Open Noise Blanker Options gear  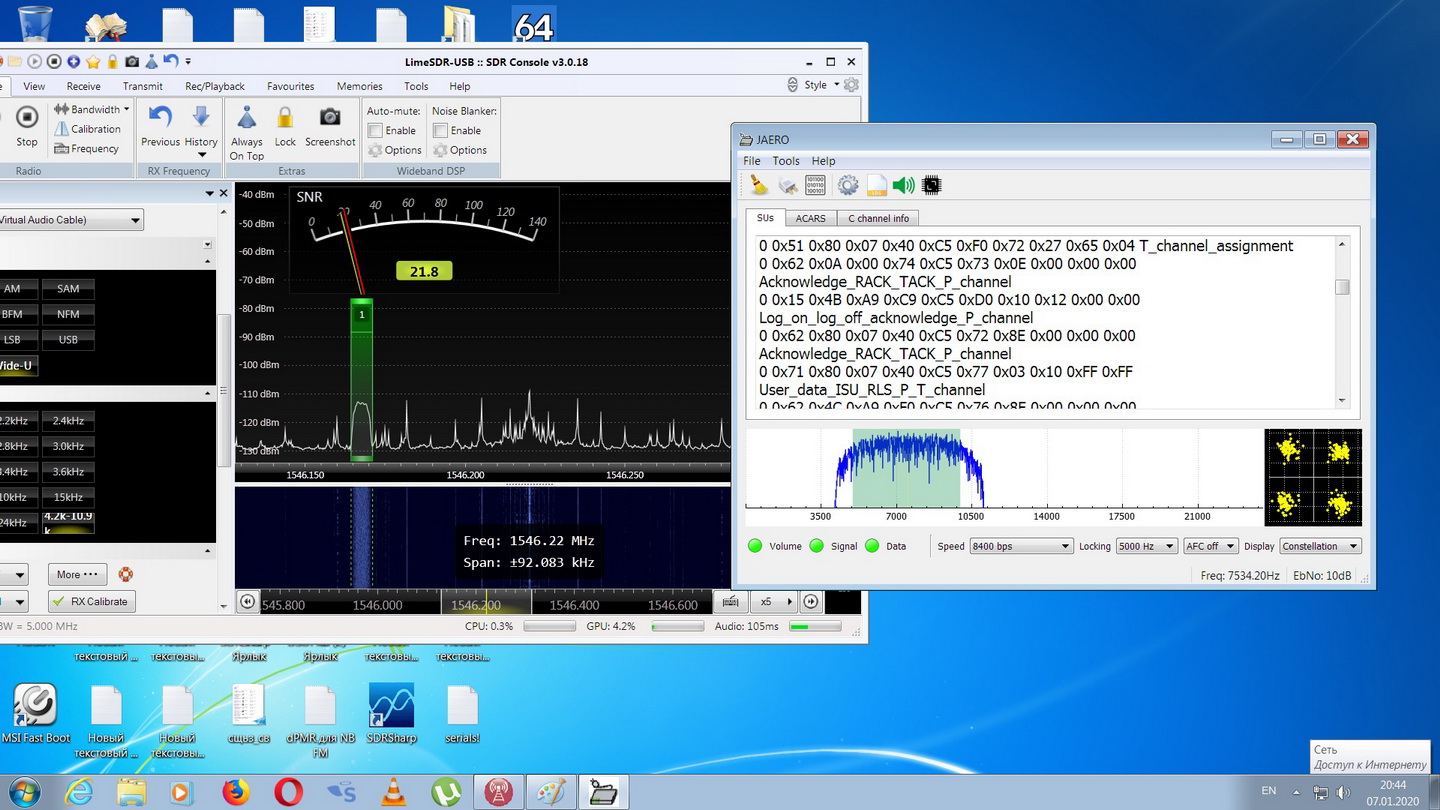click(x=460, y=150)
